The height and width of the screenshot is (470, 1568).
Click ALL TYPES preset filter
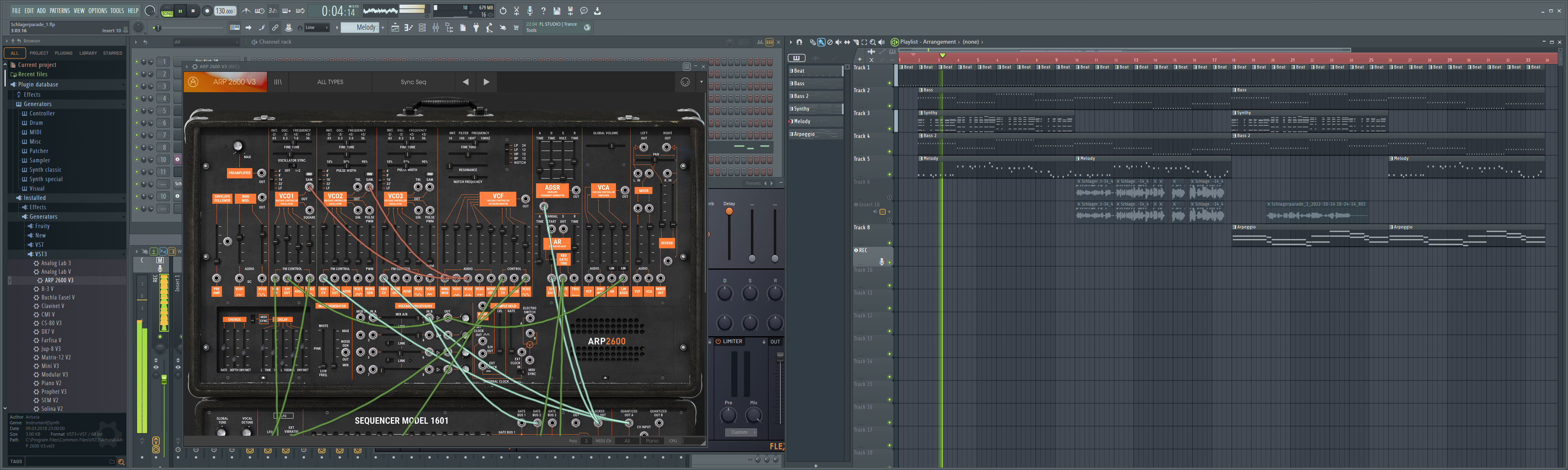coord(330,82)
